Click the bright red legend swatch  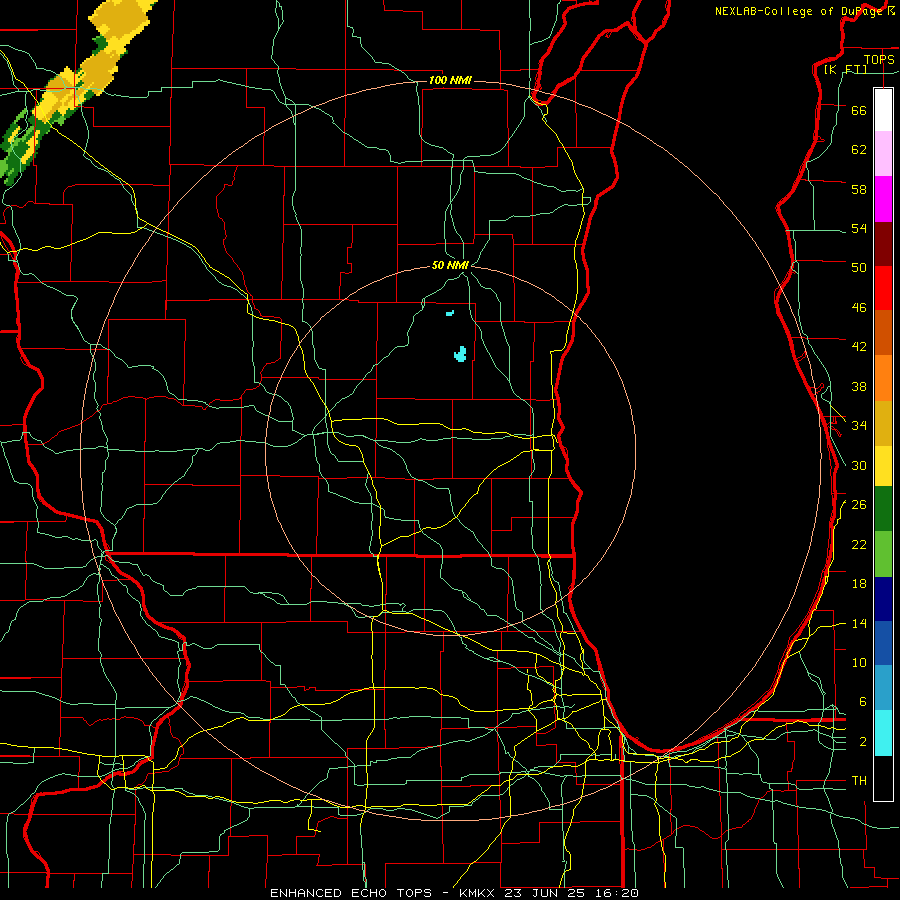point(883,288)
